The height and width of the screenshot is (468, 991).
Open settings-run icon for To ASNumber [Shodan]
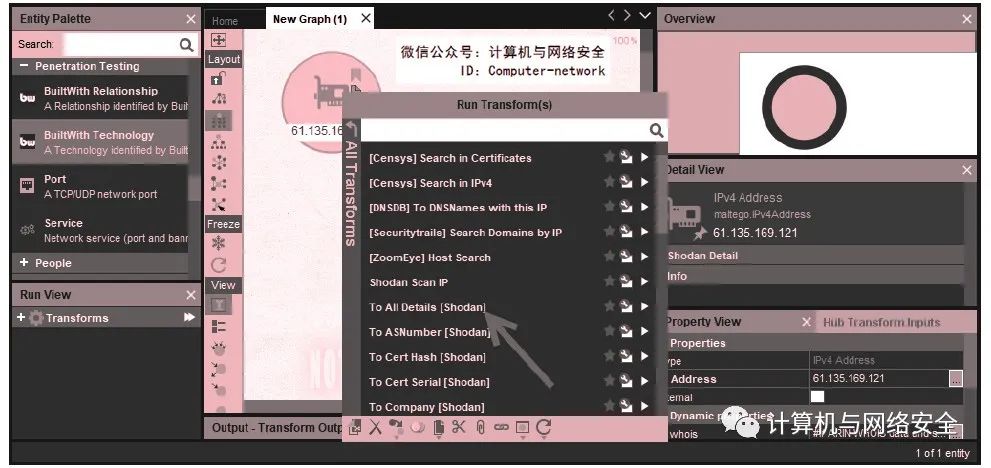tap(626, 331)
